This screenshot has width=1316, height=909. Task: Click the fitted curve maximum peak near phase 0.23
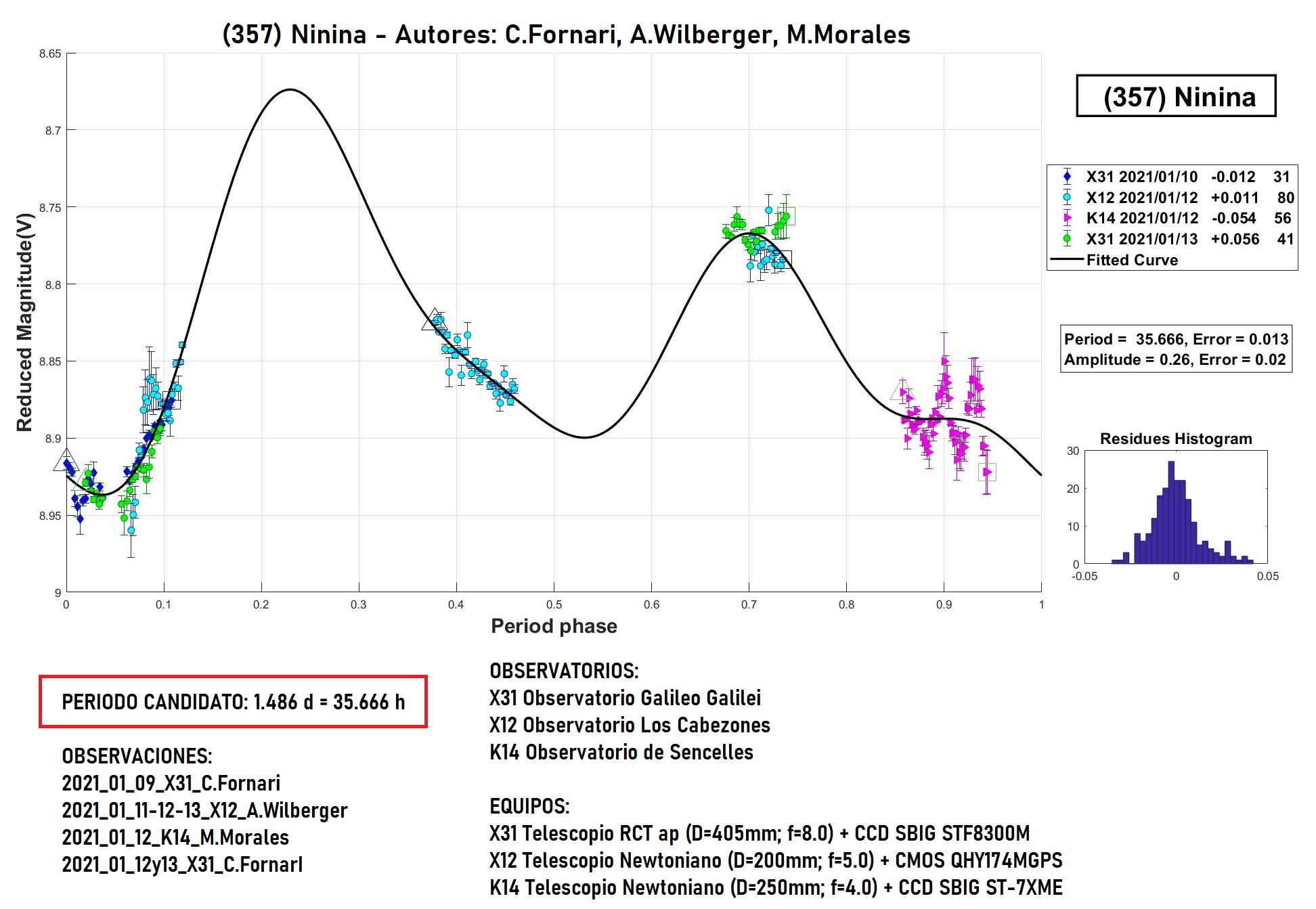(290, 89)
